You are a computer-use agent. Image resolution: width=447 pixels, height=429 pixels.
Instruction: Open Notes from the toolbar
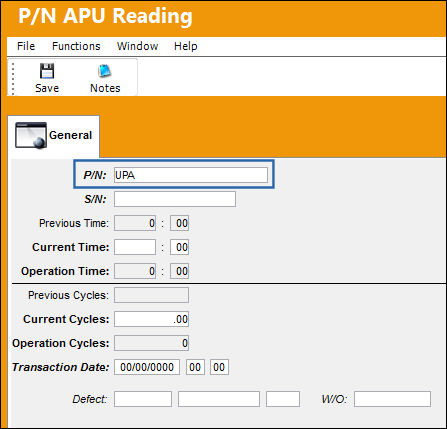coord(105,79)
